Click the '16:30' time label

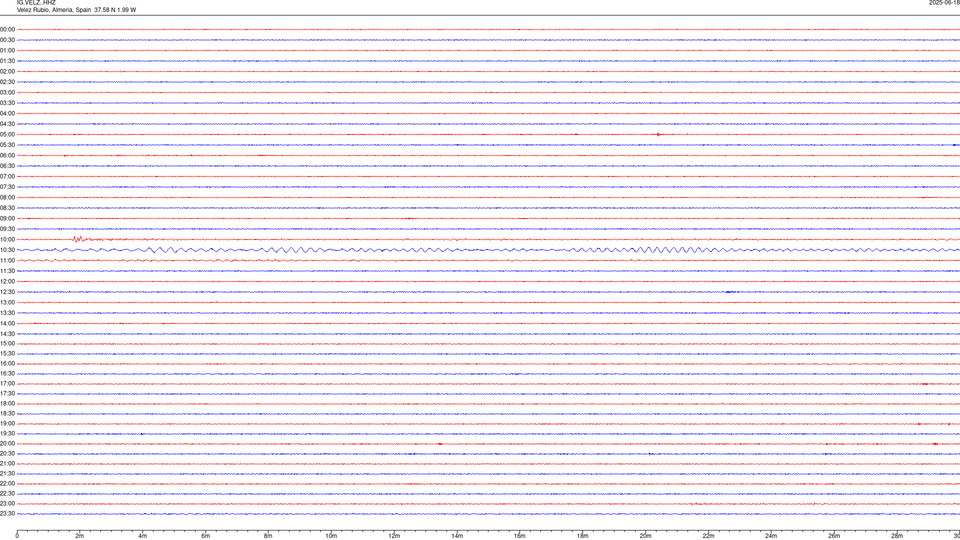click(x=7, y=373)
